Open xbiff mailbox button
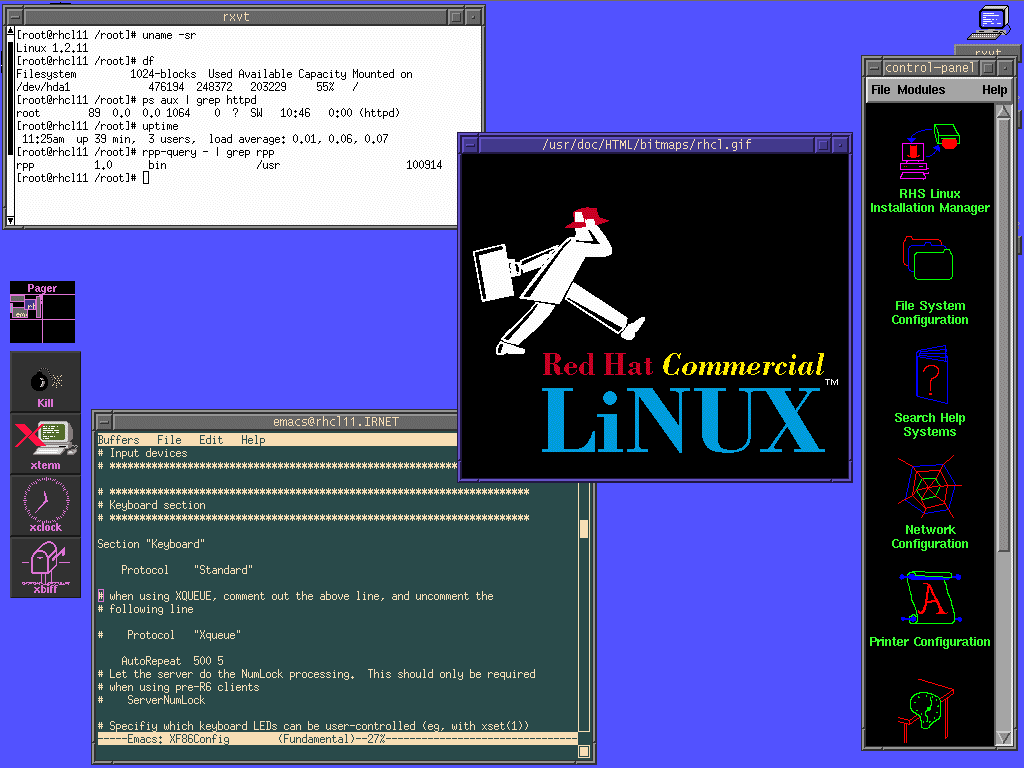Viewport: 1024px width, 768px height. (46, 568)
